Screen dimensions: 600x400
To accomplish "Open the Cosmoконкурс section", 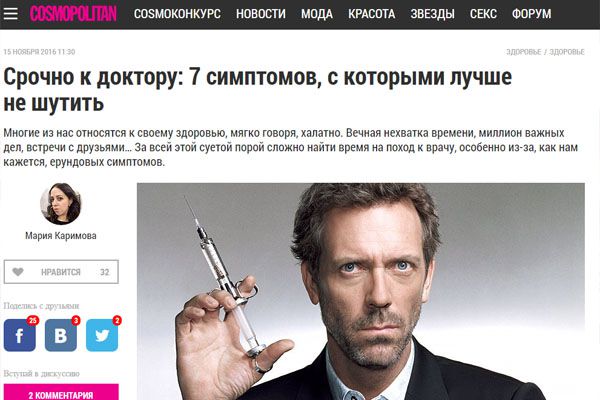I will pos(177,14).
